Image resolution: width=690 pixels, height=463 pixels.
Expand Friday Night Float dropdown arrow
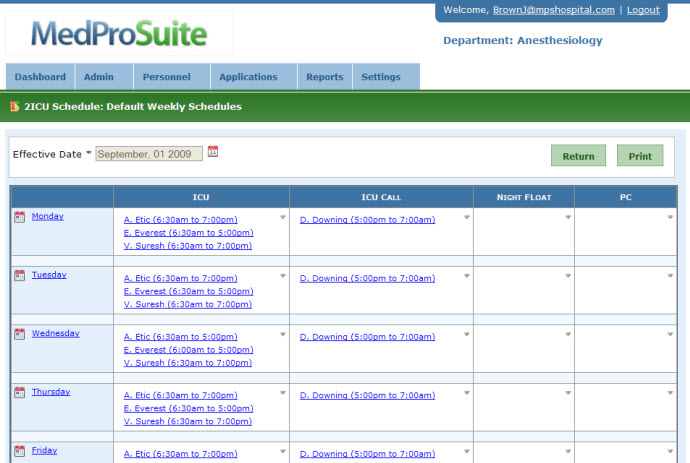pyautogui.click(x=568, y=451)
